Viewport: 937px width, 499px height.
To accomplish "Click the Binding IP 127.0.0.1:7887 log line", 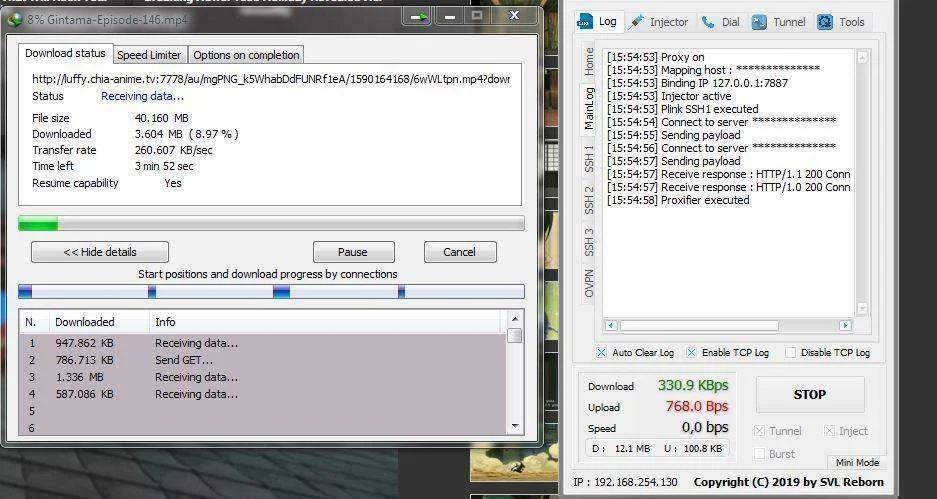I will pyautogui.click(x=697, y=83).
